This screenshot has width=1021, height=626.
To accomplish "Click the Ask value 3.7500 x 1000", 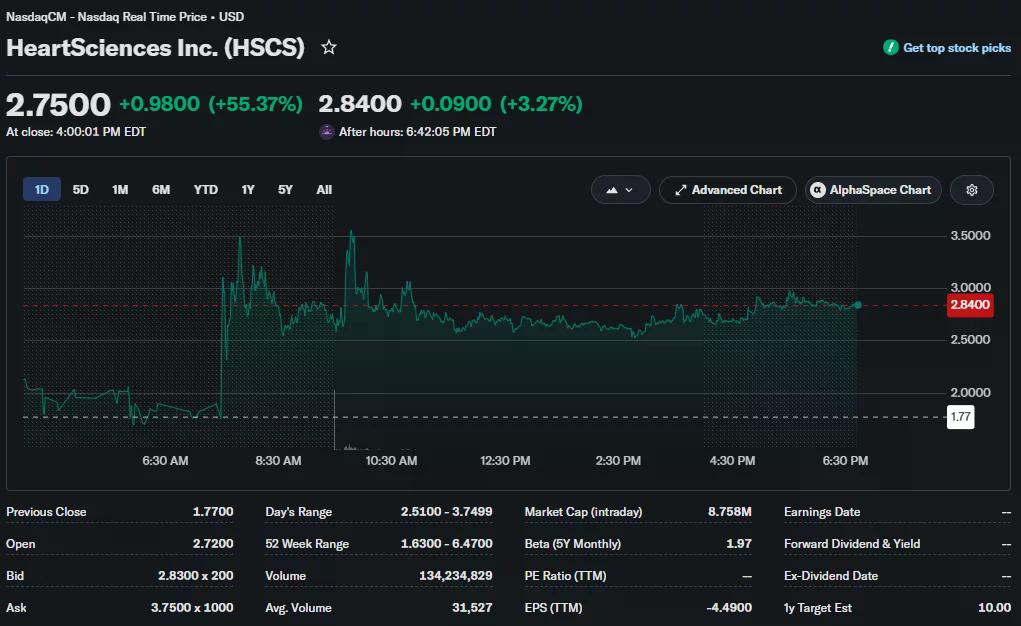I will [192, 608].
